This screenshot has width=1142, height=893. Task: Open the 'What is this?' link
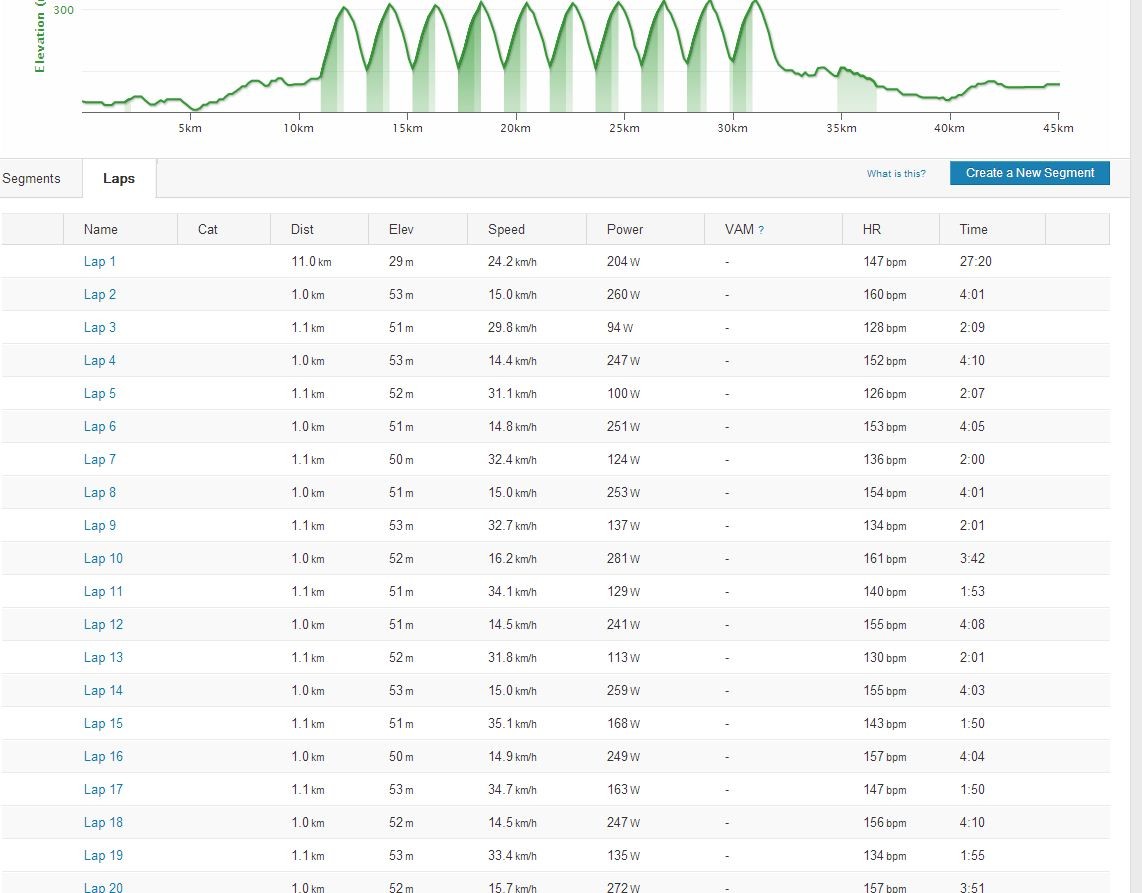point(896,173)
